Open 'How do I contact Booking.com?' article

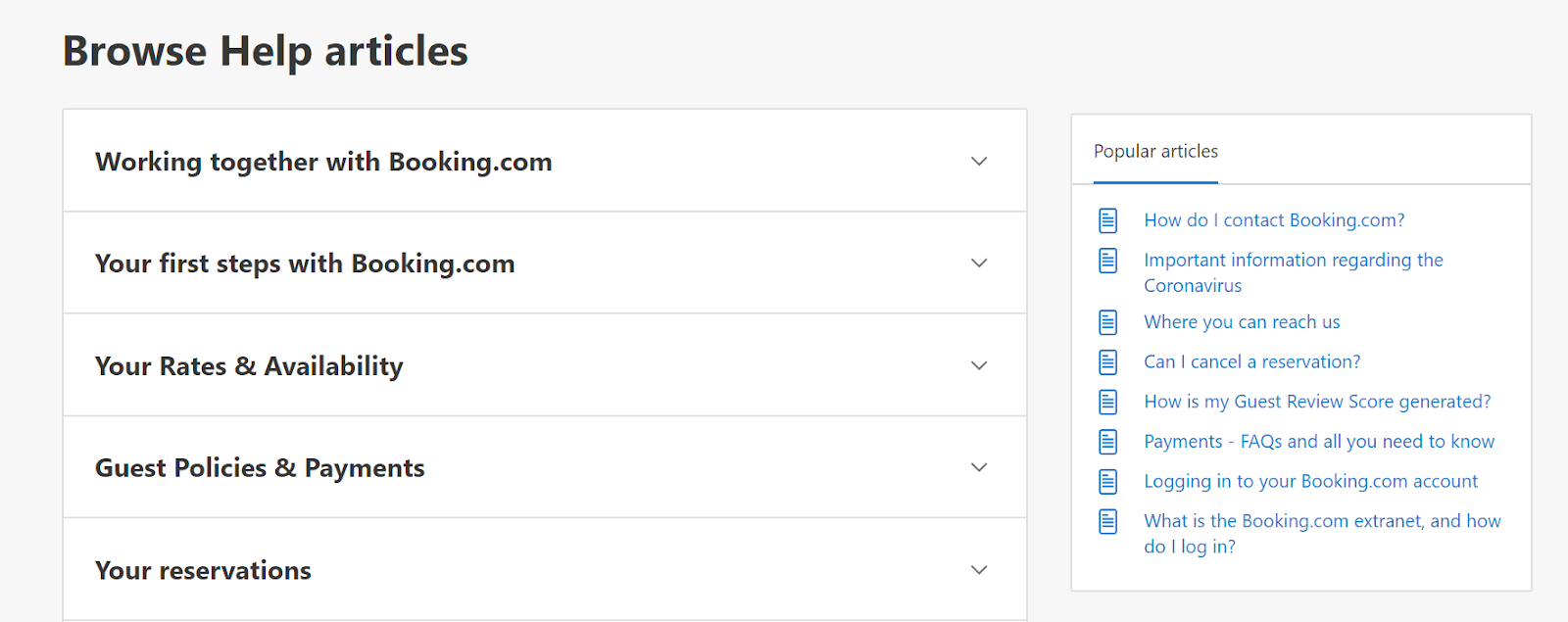point(1274,220)
